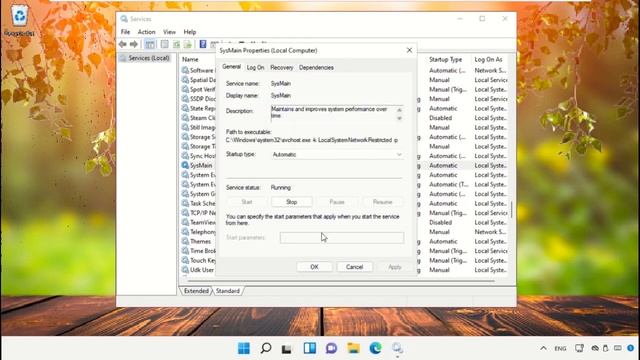Click the Resume service button
This screenshot has width=640, height=360.
tap(382, 202)
